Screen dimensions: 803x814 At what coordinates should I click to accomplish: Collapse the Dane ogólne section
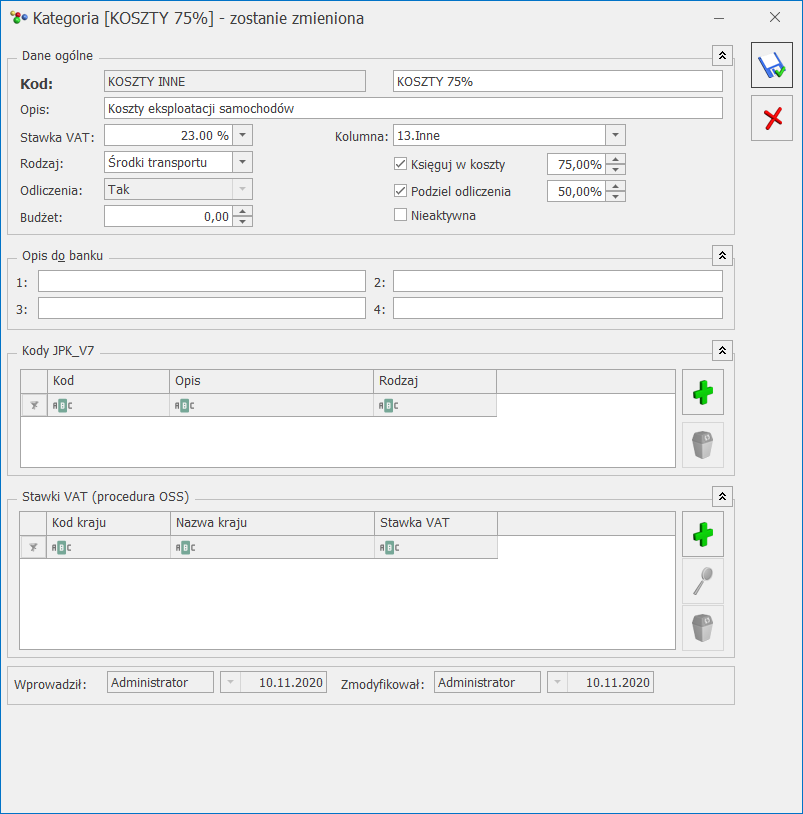point(722,56)
